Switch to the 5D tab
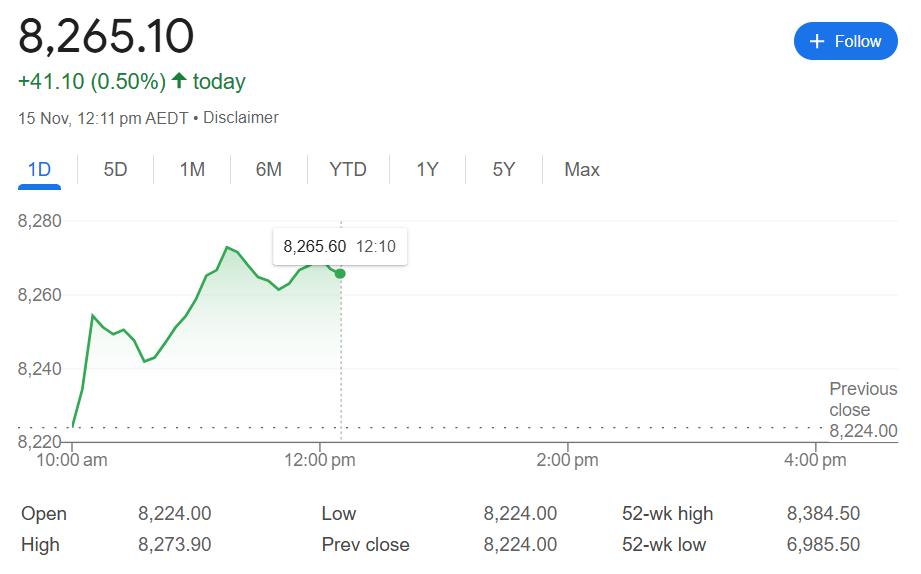The height and width of the screenshot is (574, 921). pos(115,170)
